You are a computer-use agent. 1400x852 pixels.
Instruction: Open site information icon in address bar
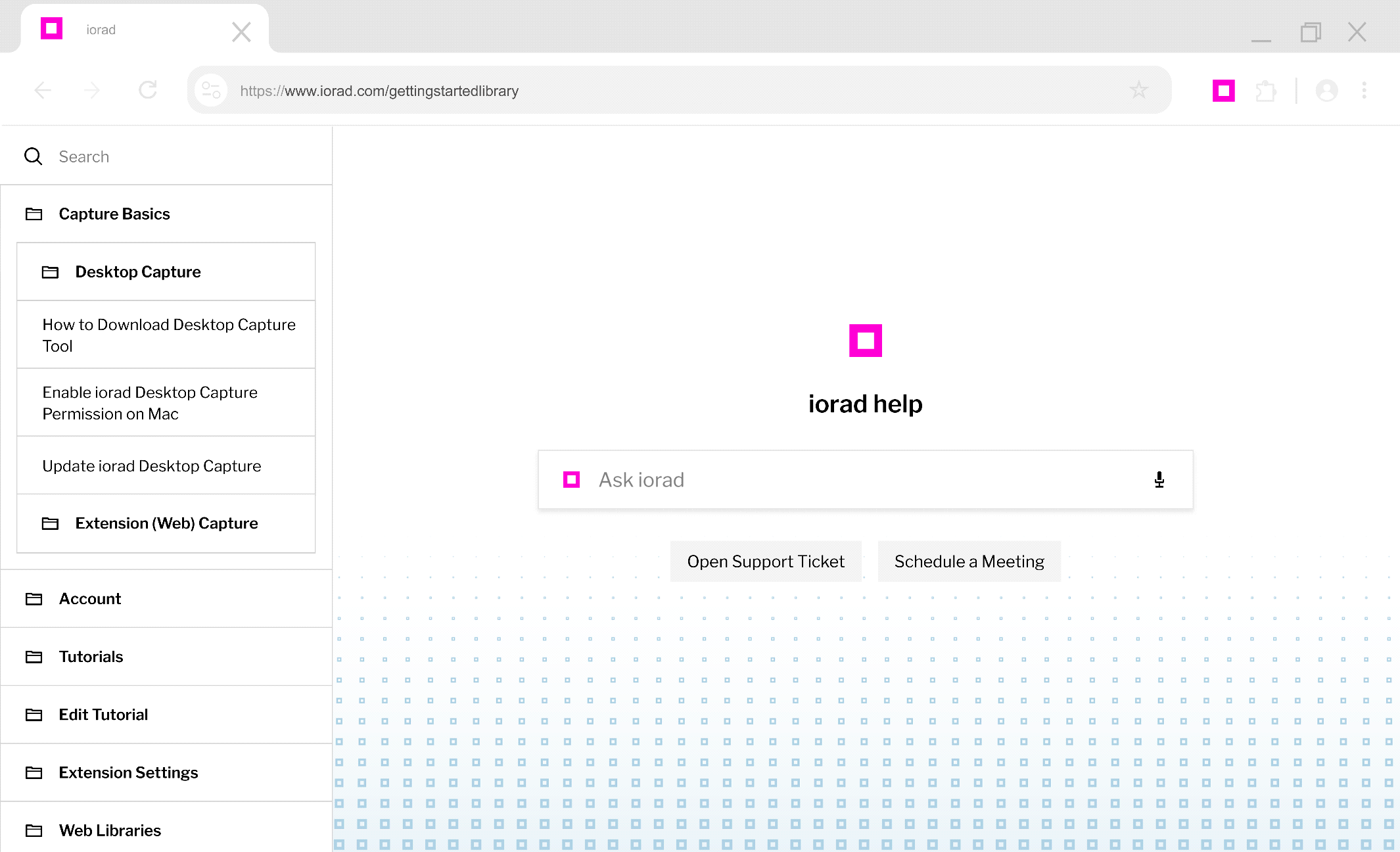[x=211, y=90]
